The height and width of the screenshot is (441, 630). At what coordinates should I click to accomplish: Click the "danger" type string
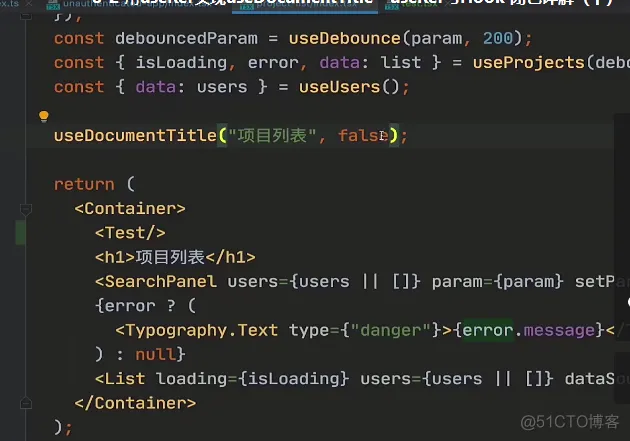[391, 331]
